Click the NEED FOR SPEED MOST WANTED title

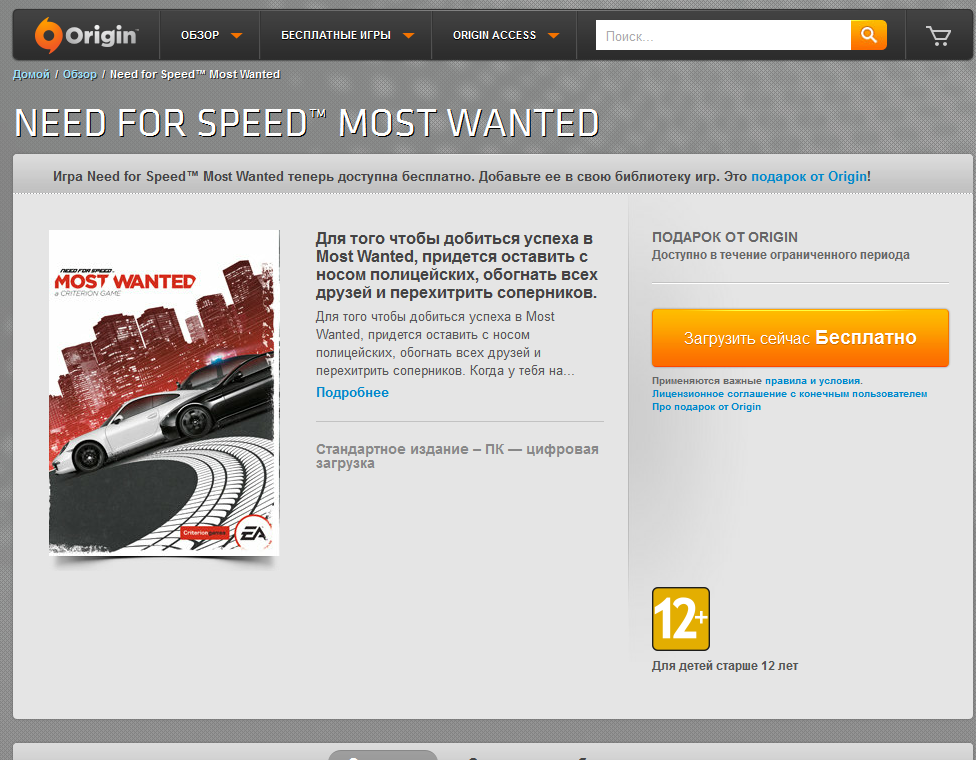click(x=306, y=123)
